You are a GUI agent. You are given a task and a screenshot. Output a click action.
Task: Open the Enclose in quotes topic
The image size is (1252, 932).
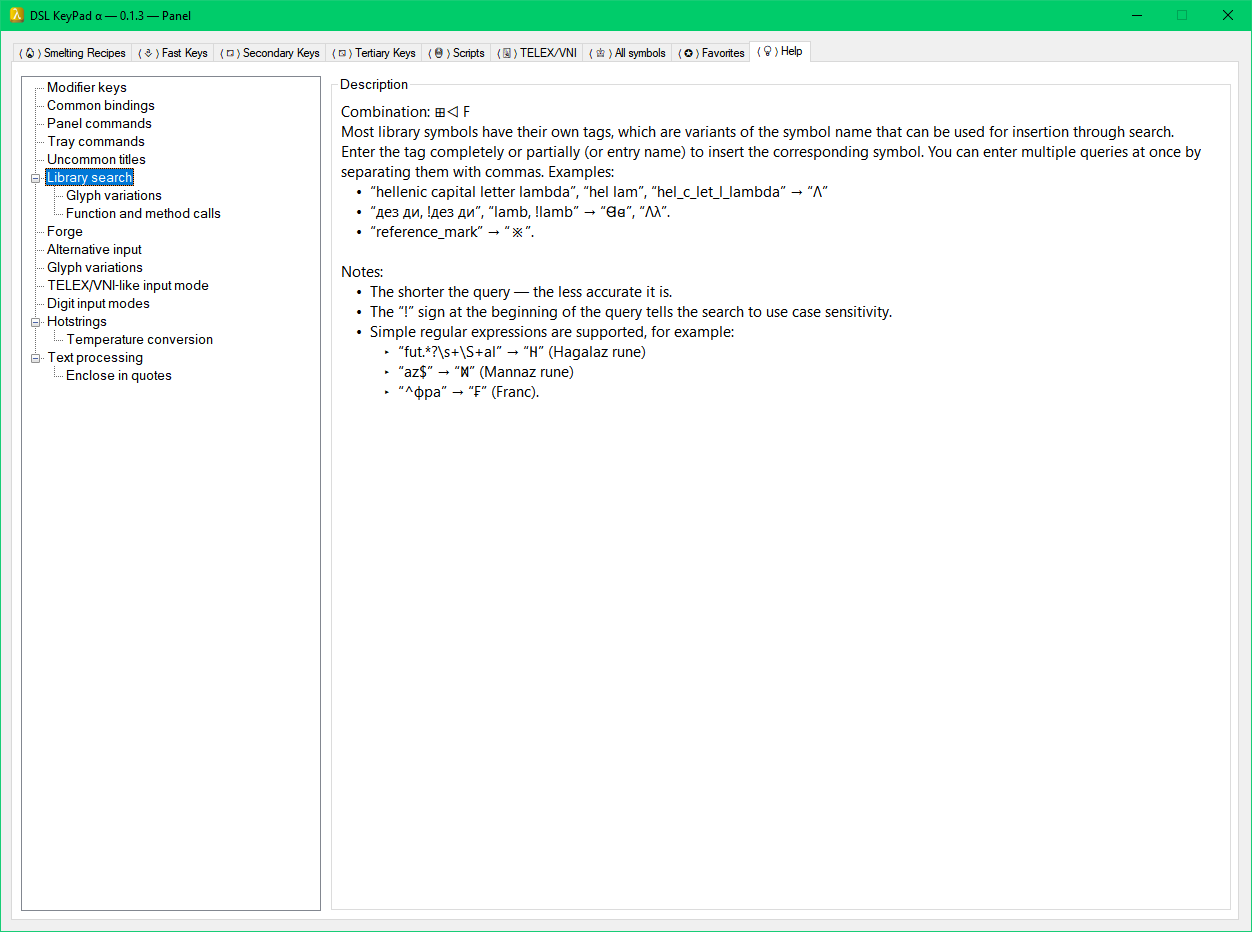119,376
